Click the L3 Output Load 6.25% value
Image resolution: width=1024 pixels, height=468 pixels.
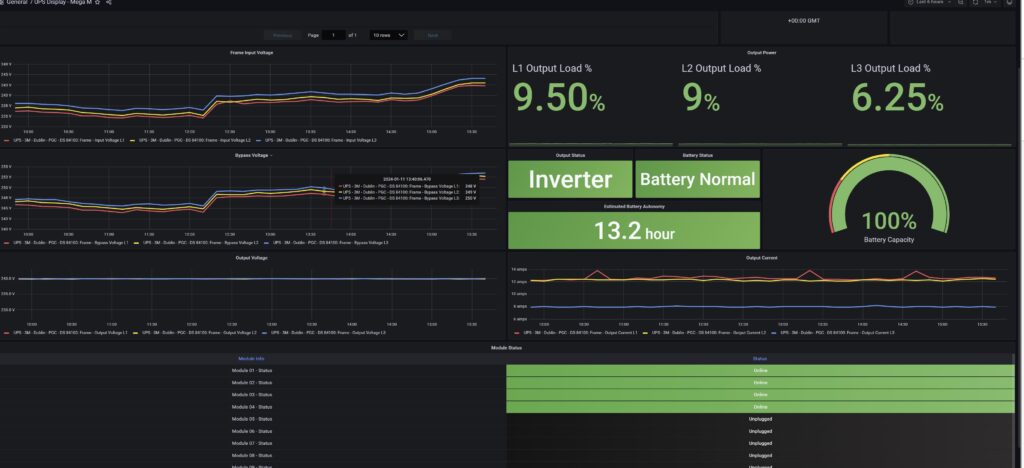pos(897,97)
